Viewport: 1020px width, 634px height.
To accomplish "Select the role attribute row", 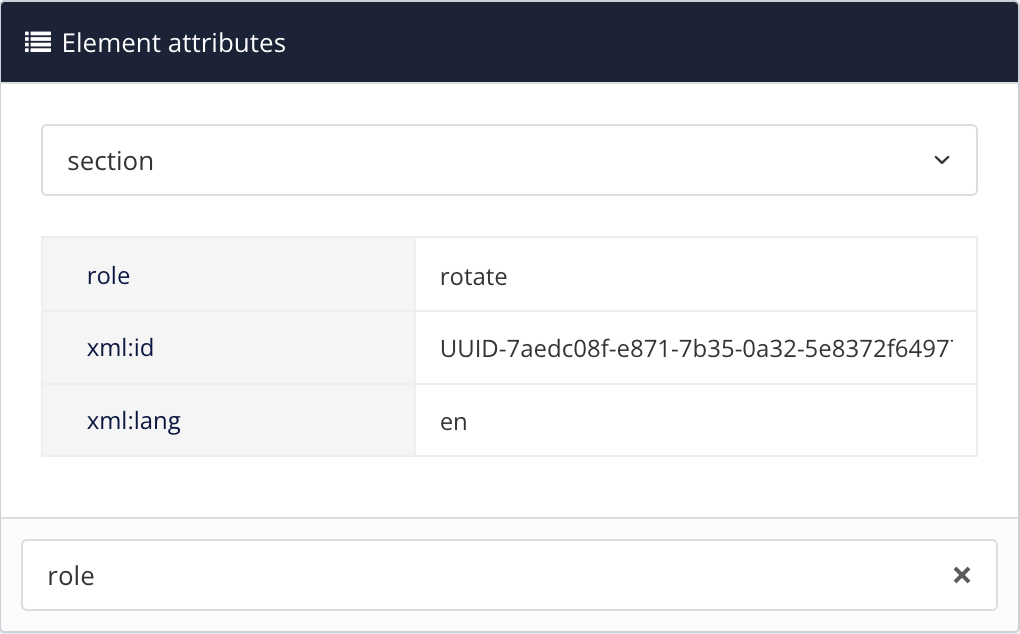I will point(108,275).
